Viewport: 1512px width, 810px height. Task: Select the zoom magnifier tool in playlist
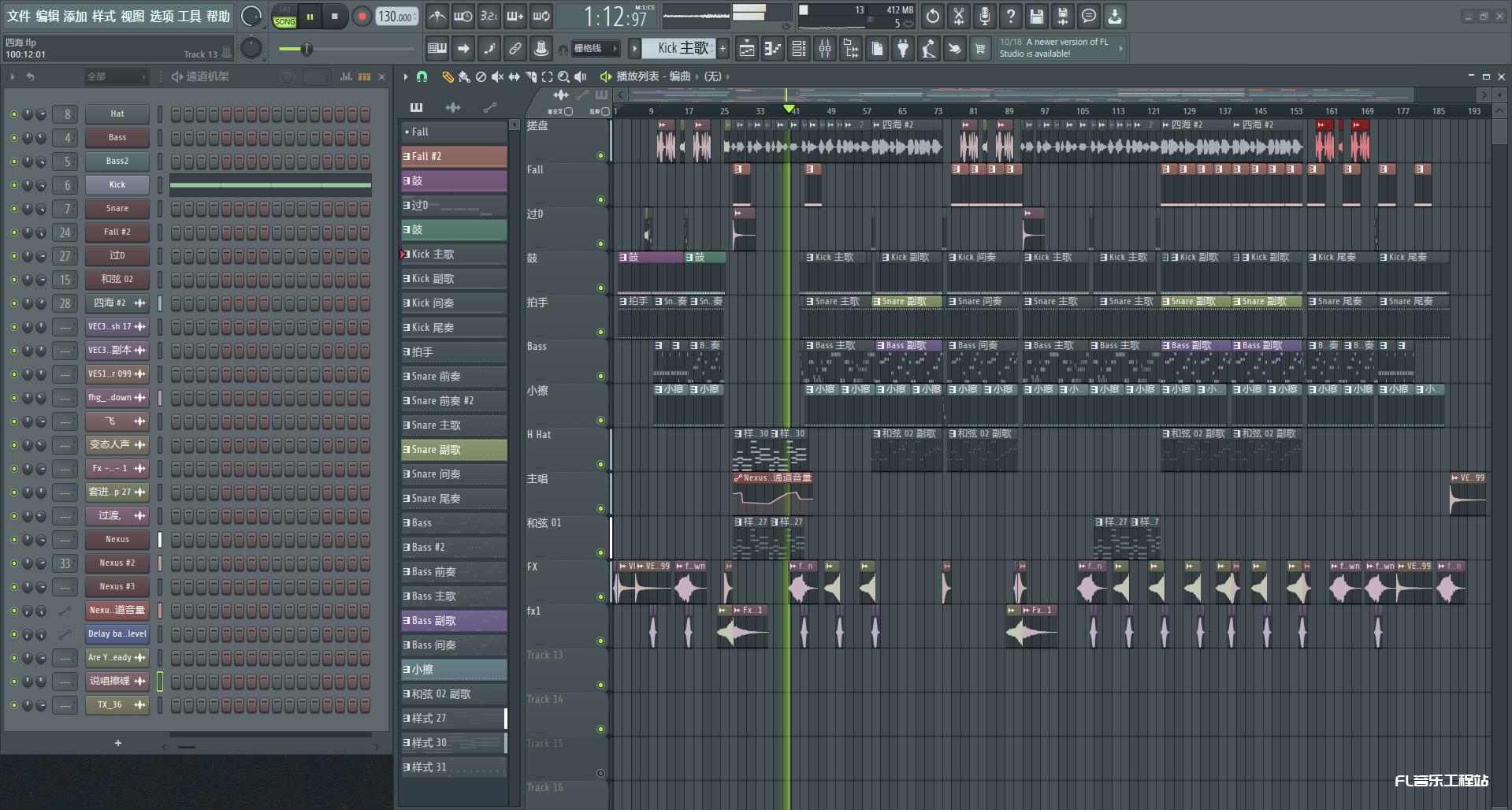[563, 76]
